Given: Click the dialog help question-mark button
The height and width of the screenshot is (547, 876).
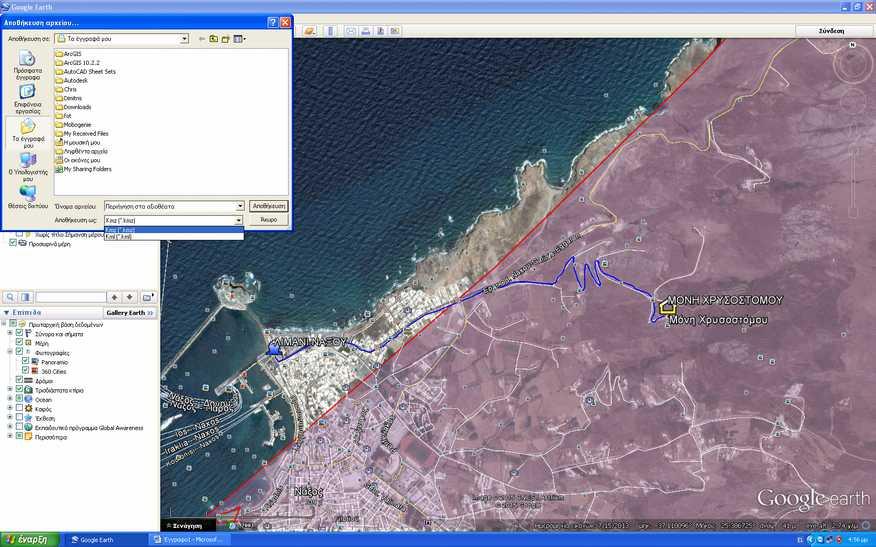Looking at the screenshot, I should point(273,22).
